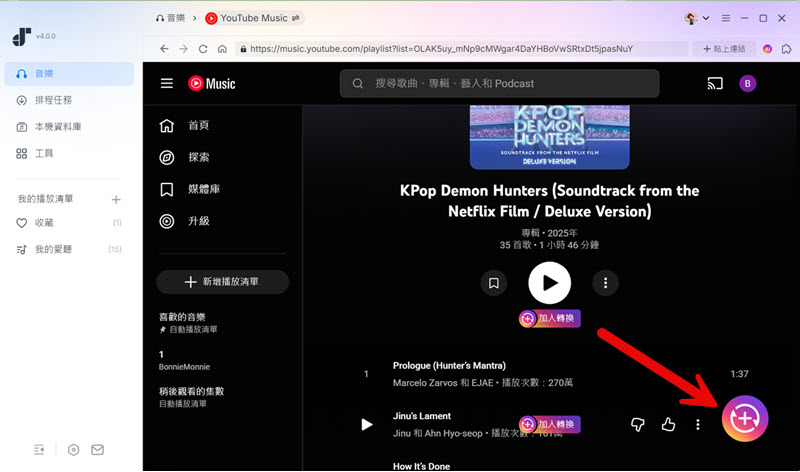Dislike Jinu's Lament track
This screenshot has height=472, width=800.
(x=638, y=425)
